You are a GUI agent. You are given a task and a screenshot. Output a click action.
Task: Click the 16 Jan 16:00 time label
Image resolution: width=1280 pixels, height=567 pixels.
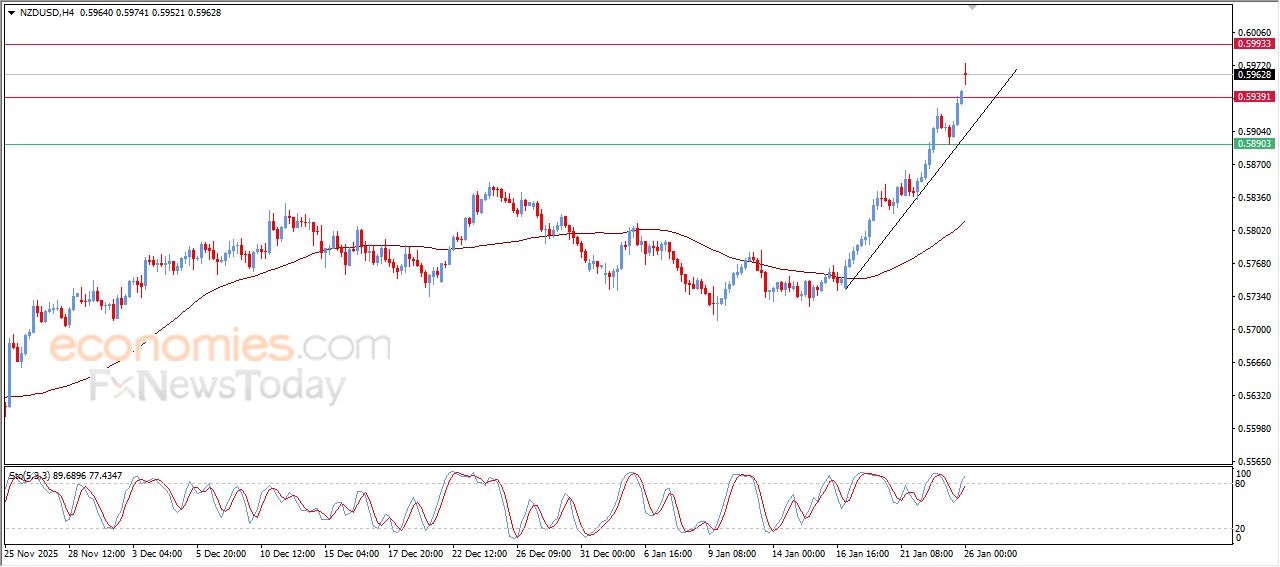click(865, 552)
